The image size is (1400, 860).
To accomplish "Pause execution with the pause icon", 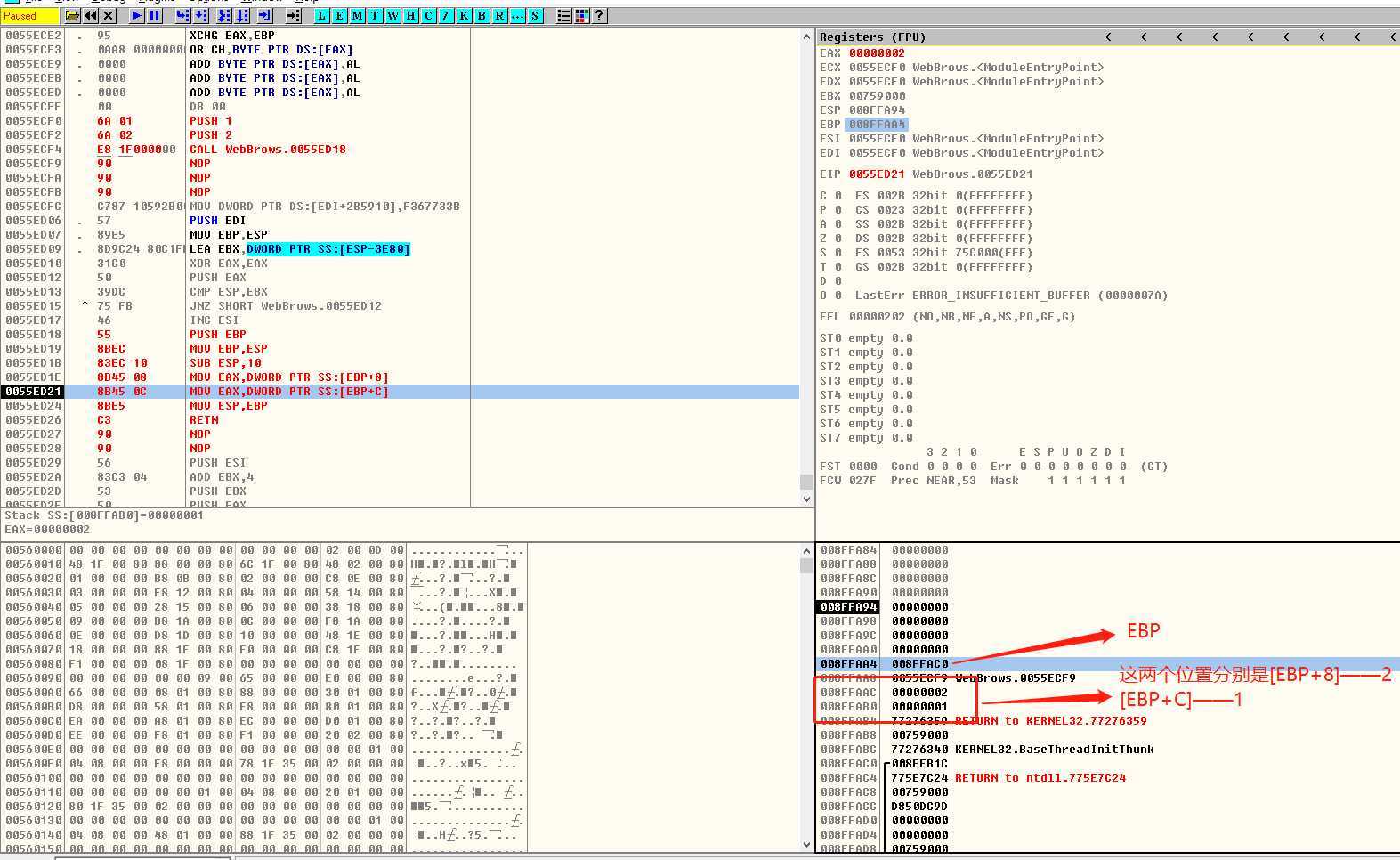I will [154, 15].
